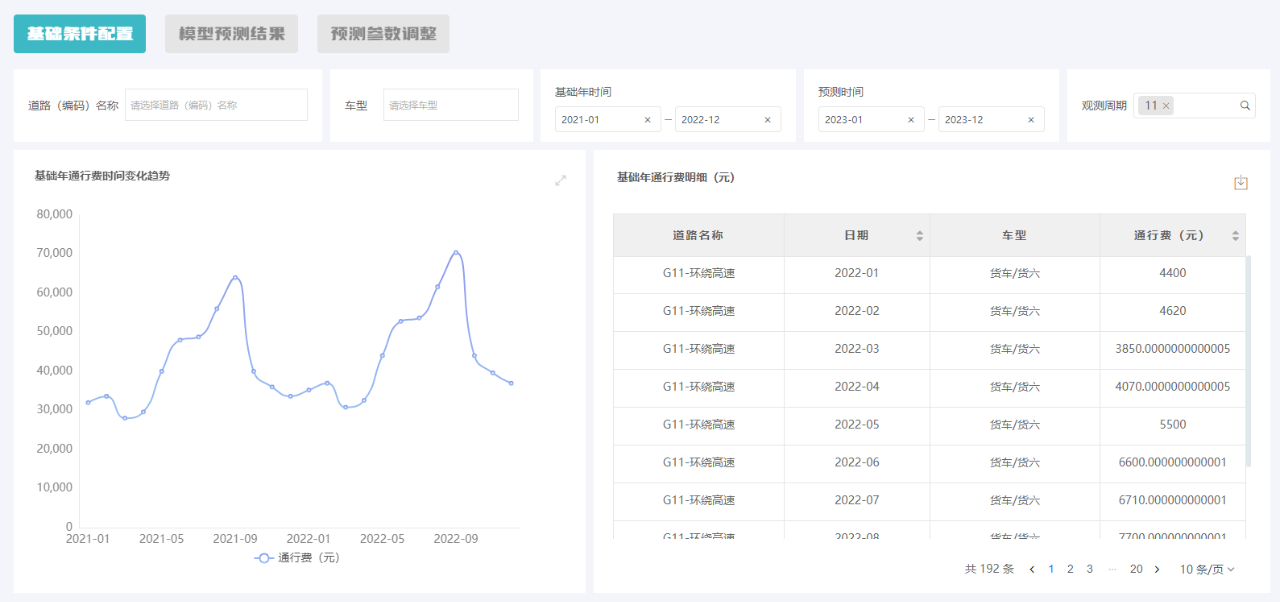Clear the 2023-01 forecast start date
The image size is (1280, 602).
point(910,120)
